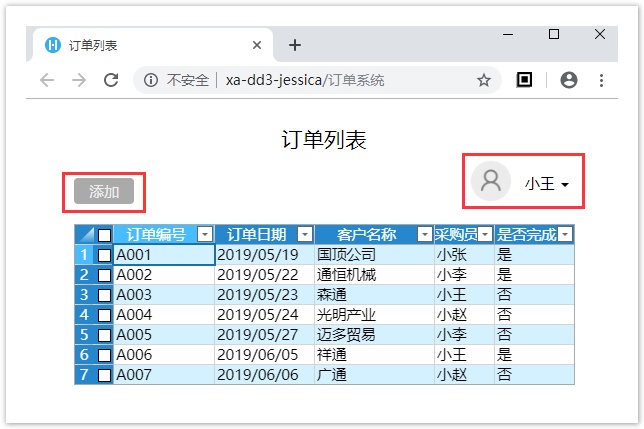644x429 pixels.
Task: Click the user avatar next to 小王
Action: (x=490, y=181)
